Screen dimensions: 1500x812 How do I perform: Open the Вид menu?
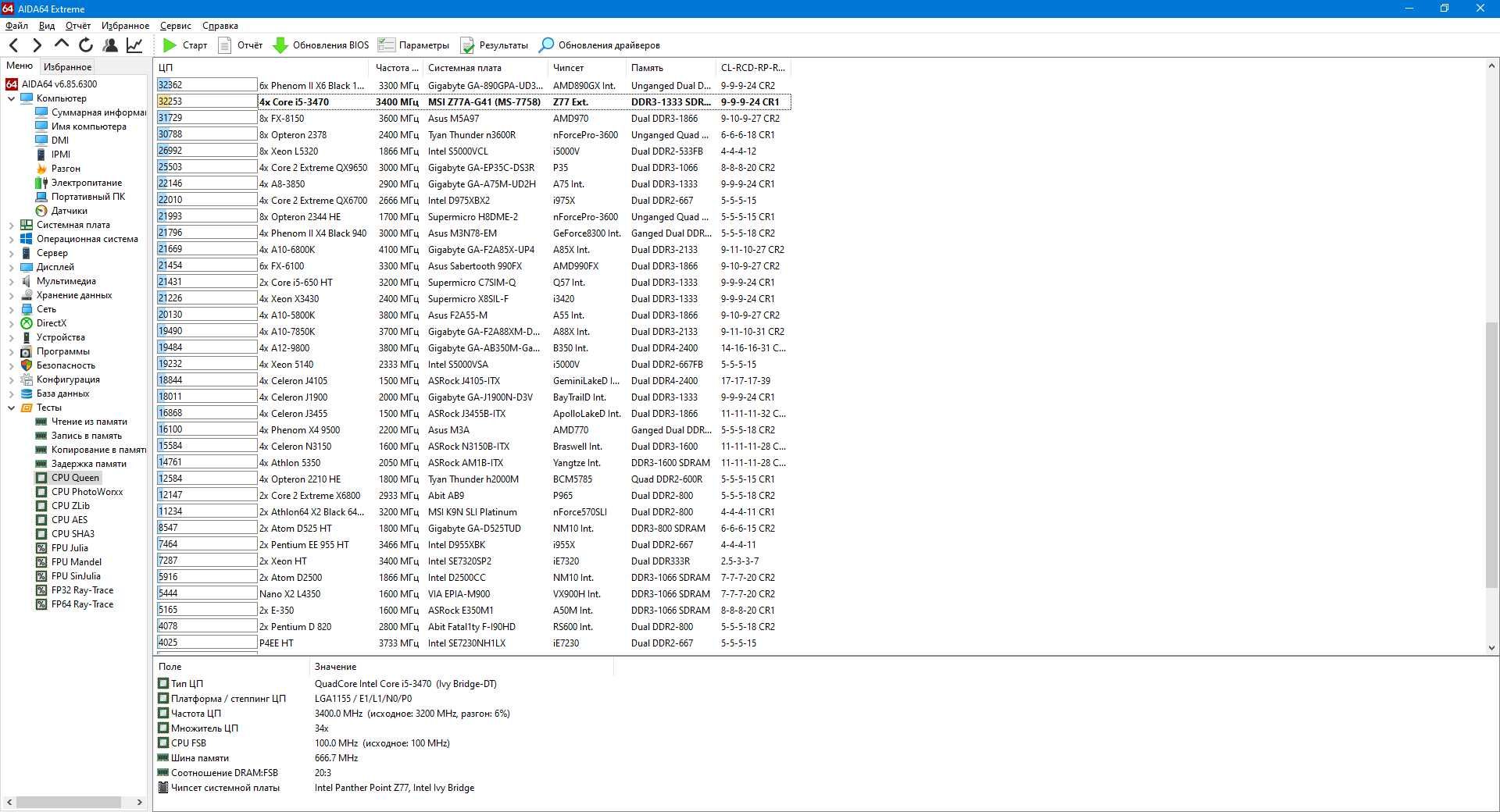pyautogui.click(x=47, y=26)
